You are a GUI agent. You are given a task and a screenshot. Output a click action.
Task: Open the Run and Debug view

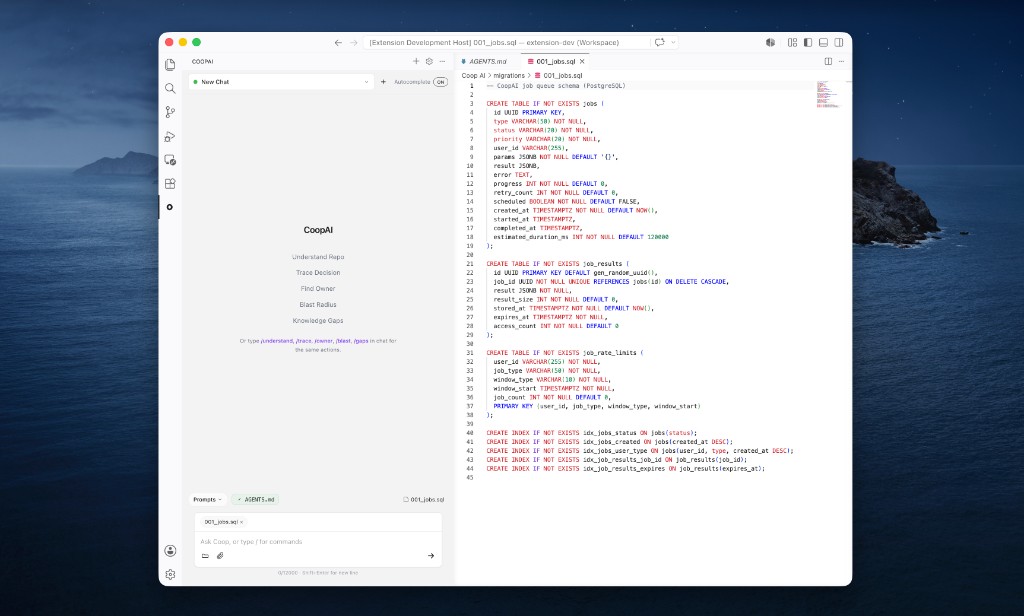coord(170,136)
